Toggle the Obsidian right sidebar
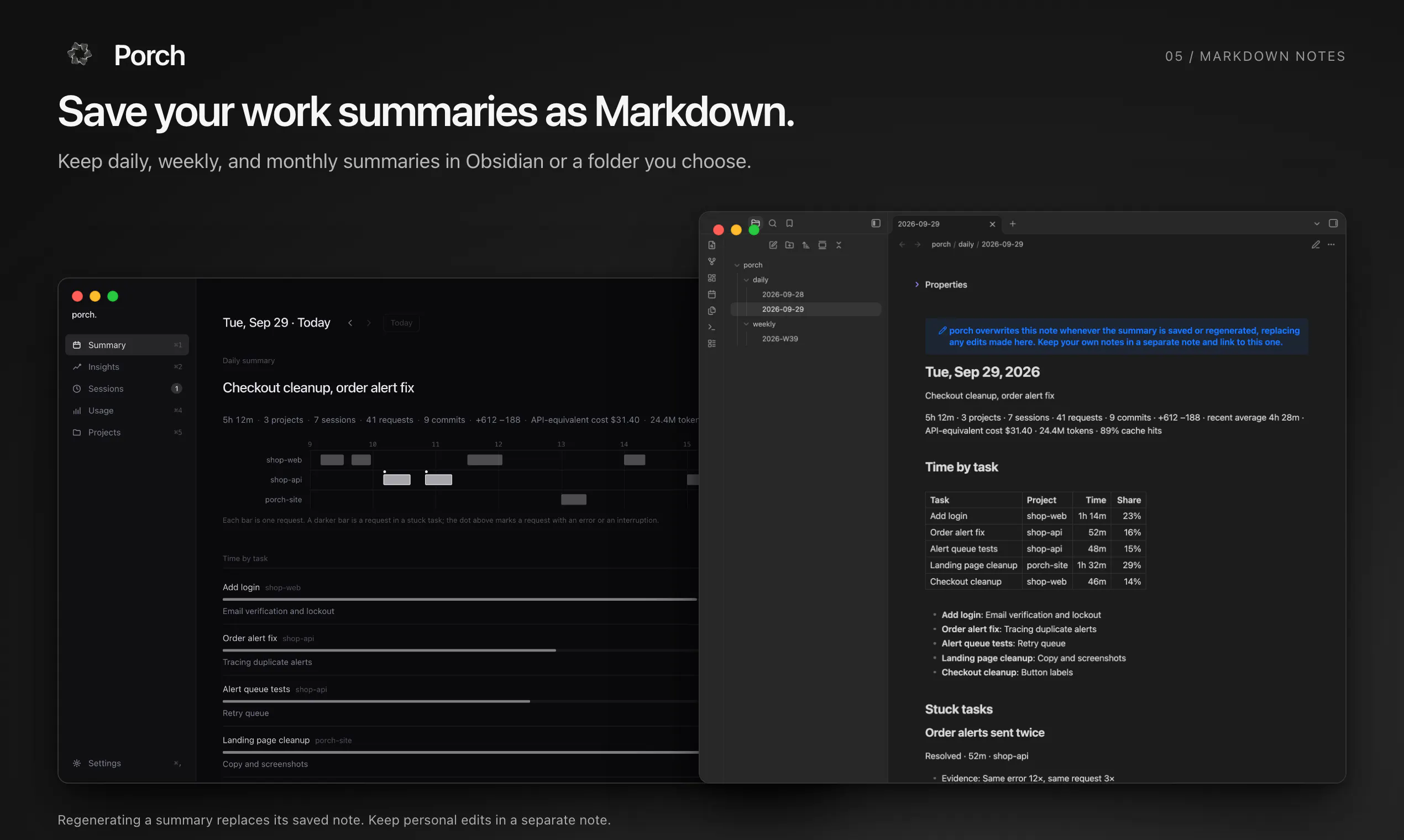 pyautogui.click(x=1333, y=224)
